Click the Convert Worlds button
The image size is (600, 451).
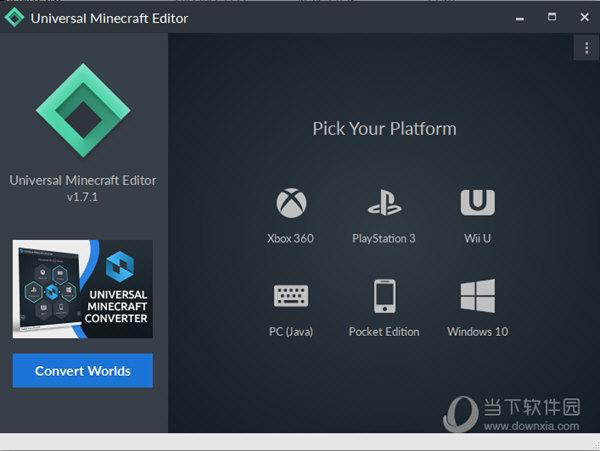point(83,371)
